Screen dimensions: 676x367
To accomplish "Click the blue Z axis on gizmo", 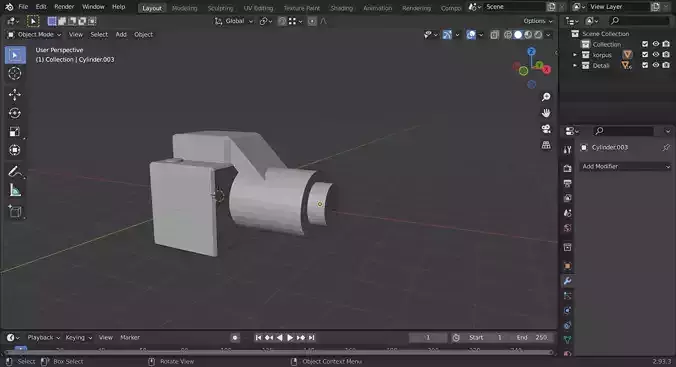I will point(531,51).
